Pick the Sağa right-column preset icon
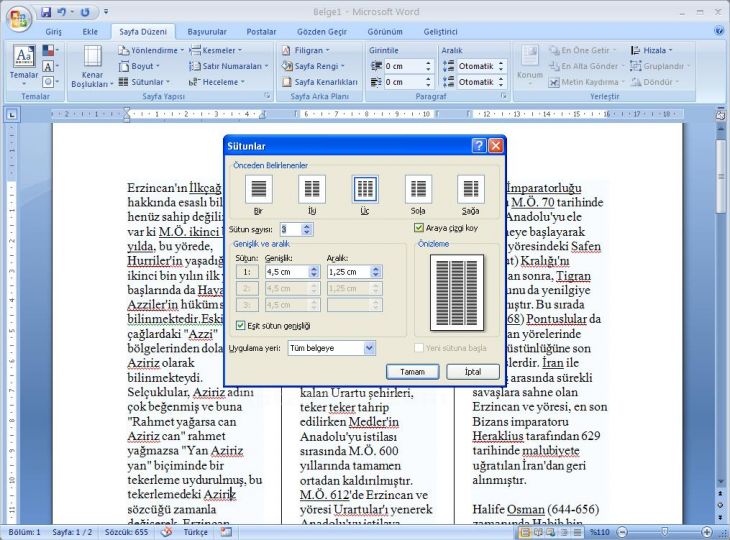The width and height of the screenshot is (730, 540). click(x=470, y=189)
